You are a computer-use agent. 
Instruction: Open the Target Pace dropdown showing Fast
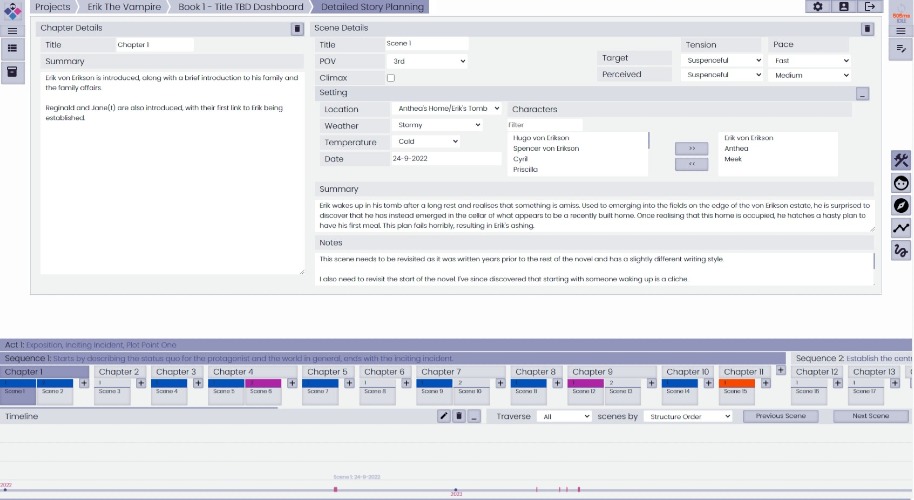point(809,61)
